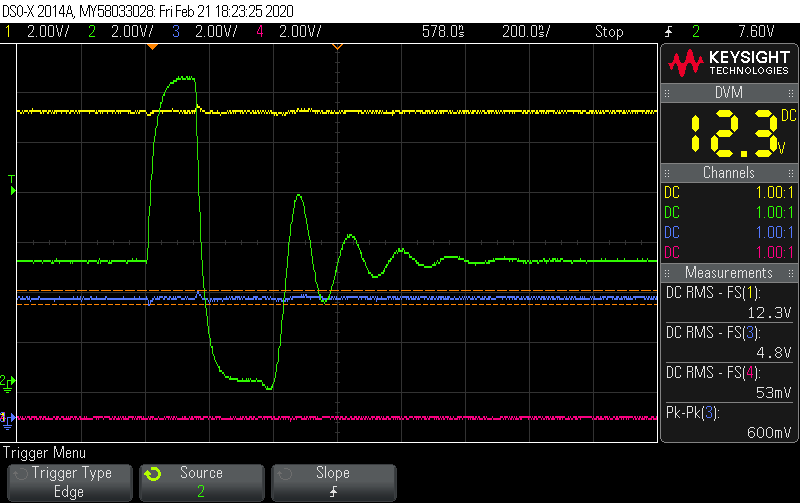Viewport: 800px width, 503px height.
Task: Select the DC RMS - FS(4) measurement
Action: coord(729,383)
